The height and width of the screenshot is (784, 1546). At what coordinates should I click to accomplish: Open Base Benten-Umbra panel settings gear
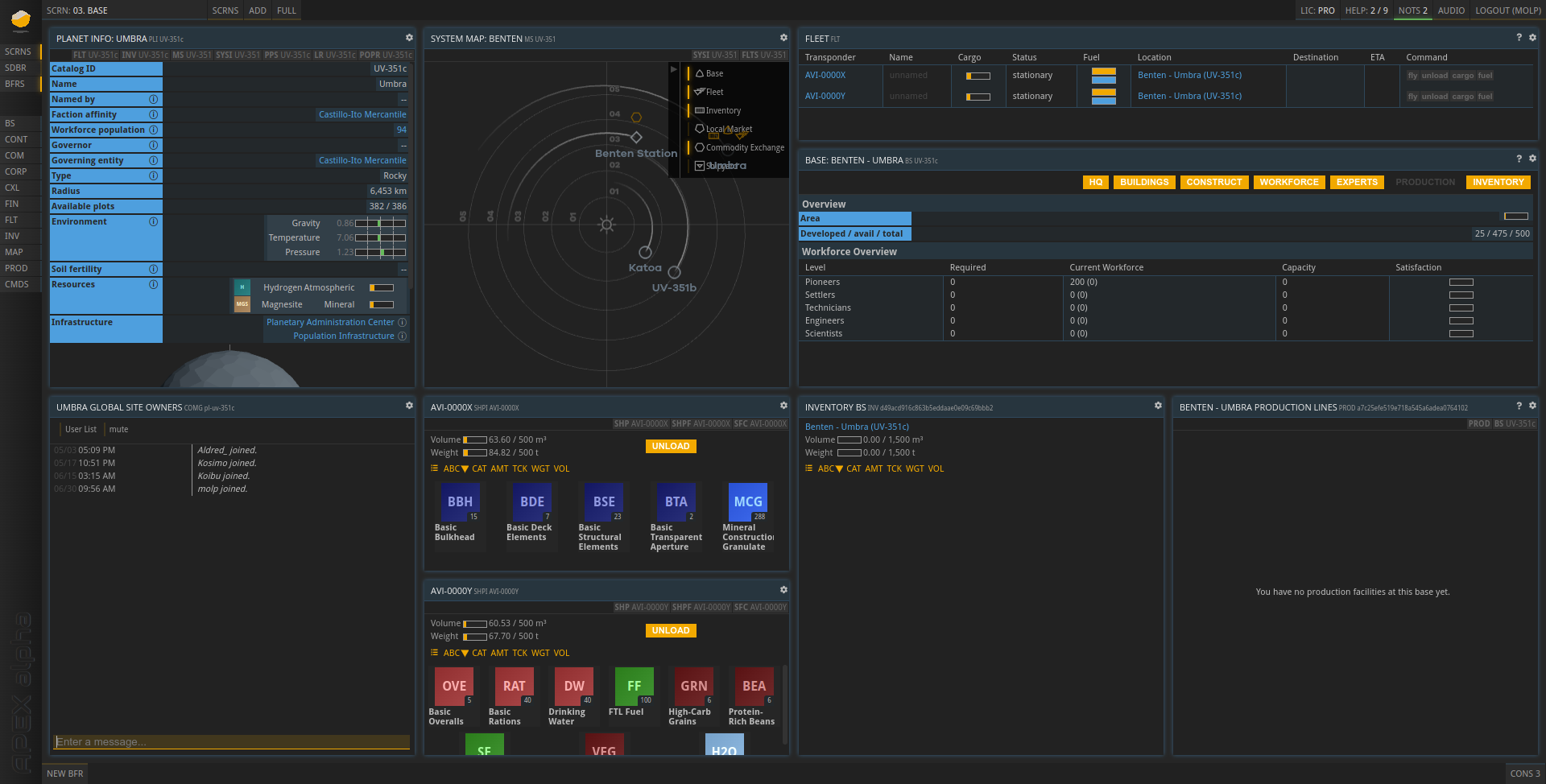1532,159
